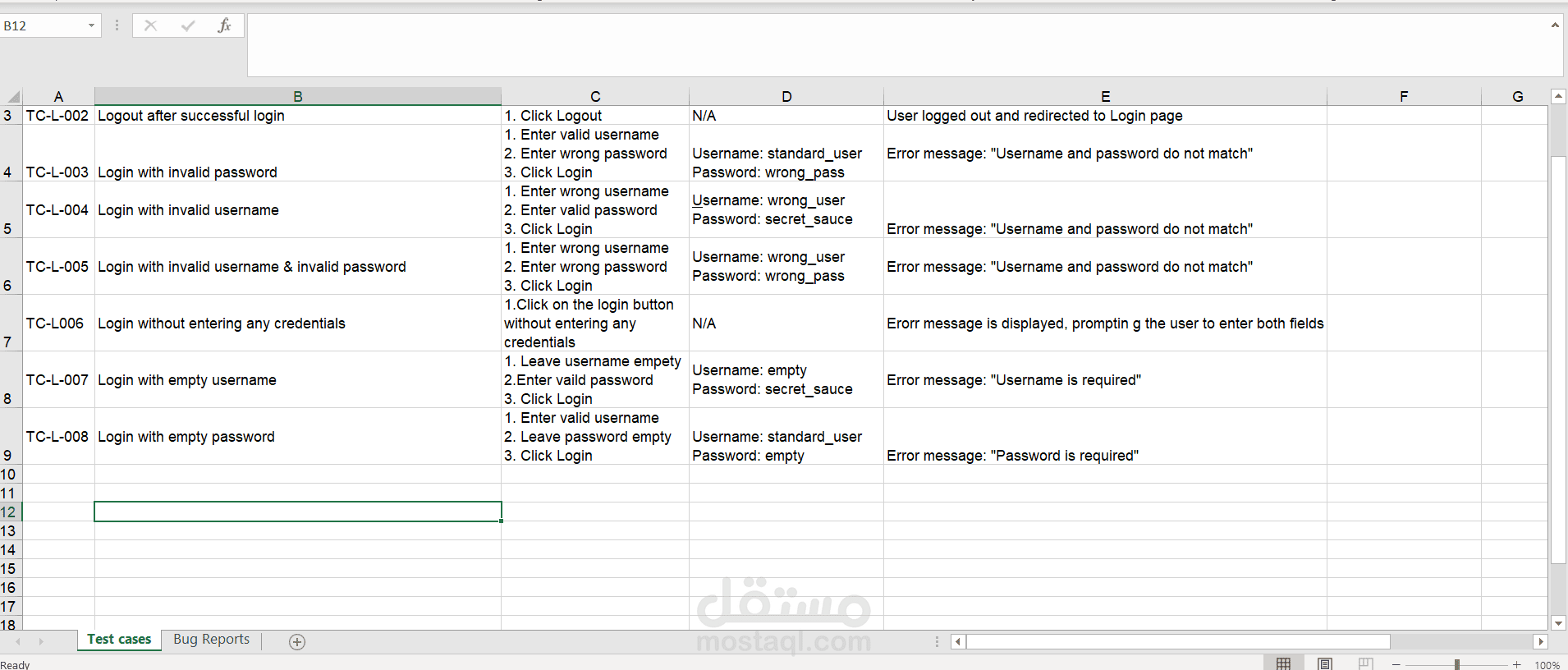Click the zoom in plus icon

pos(1516,664)
